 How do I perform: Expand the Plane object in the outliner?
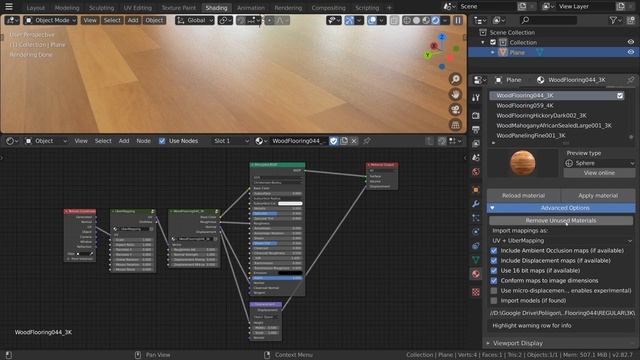tap(493, 52)
